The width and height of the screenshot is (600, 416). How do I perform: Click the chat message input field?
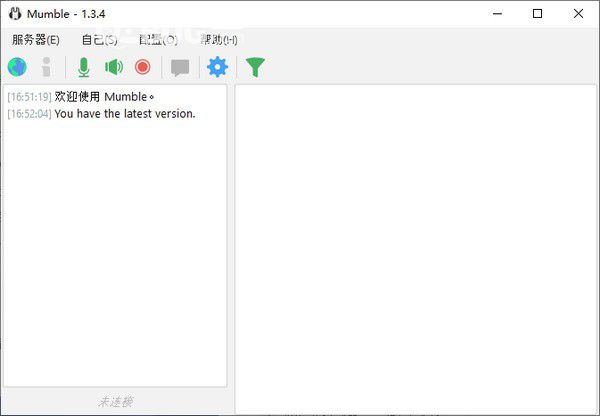(x=115, y=401)
